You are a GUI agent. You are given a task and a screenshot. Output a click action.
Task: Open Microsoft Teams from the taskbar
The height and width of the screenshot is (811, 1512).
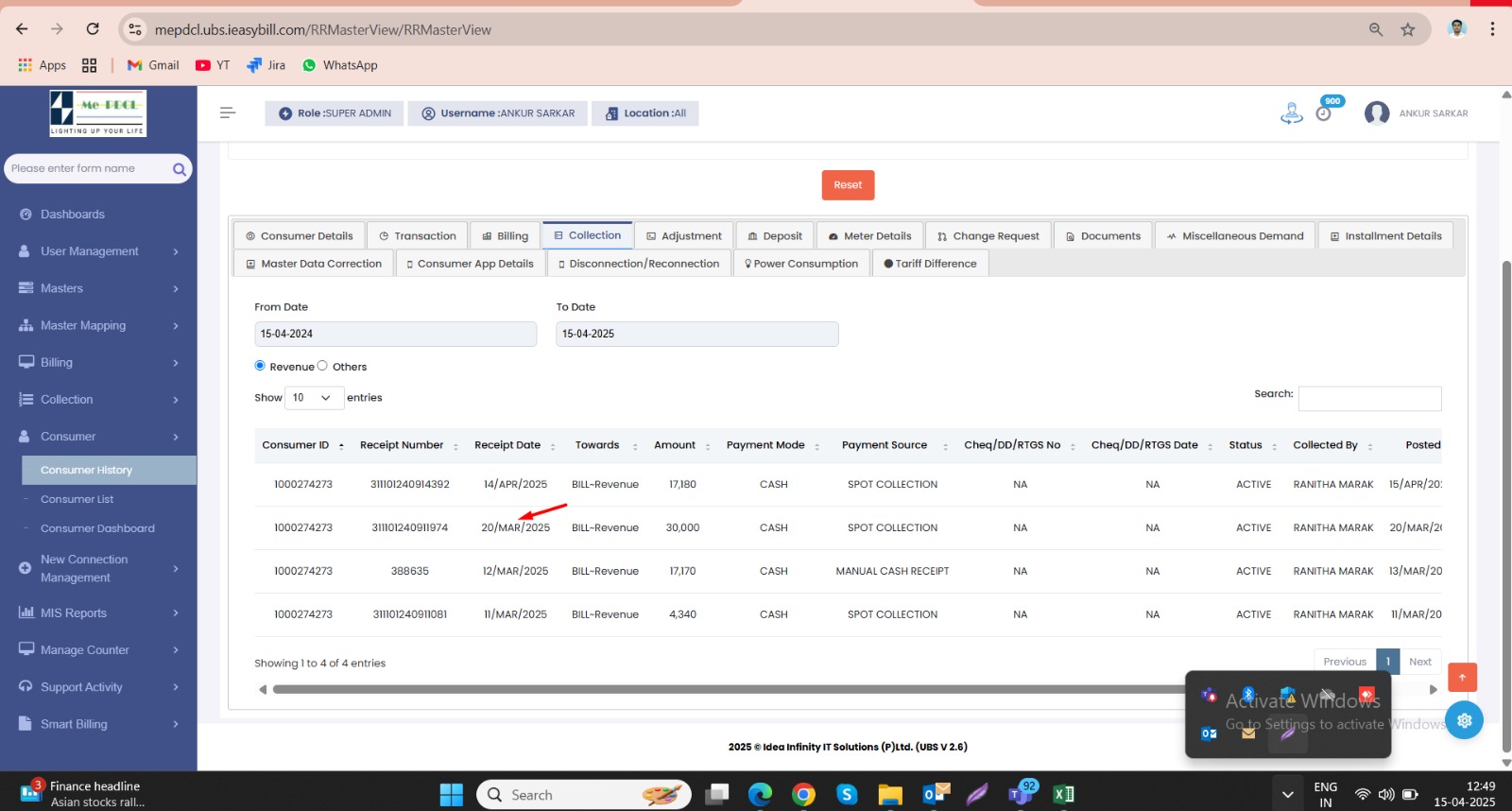[x=1021, y=793]
